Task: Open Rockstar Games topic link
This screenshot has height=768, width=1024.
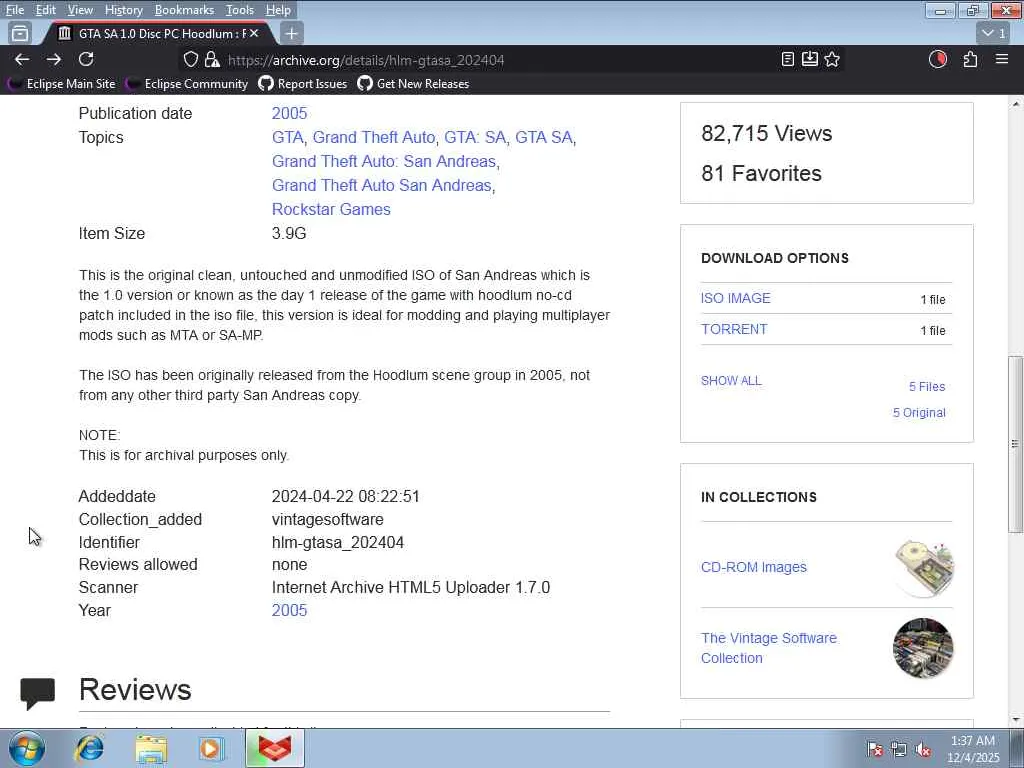Action: (331, 210)
